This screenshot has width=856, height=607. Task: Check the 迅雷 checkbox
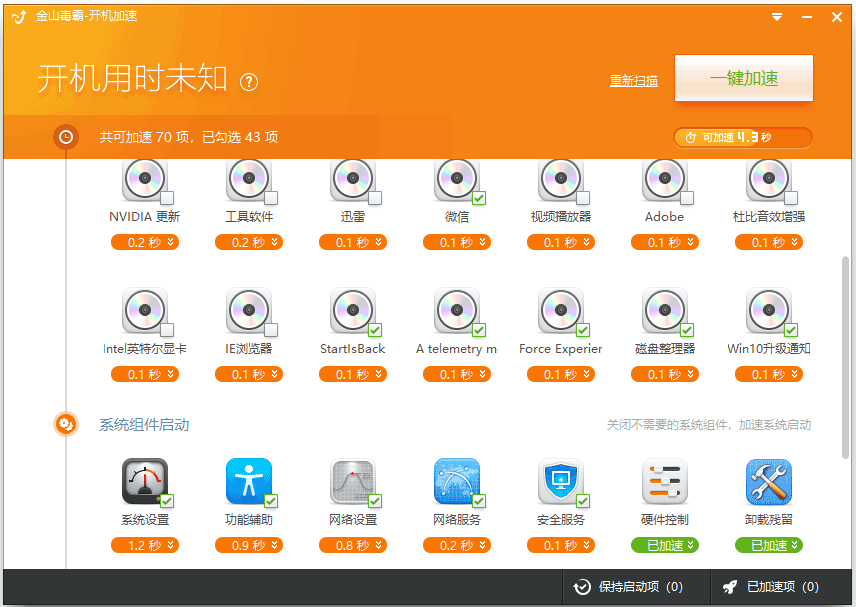click(x=375, y=198)
